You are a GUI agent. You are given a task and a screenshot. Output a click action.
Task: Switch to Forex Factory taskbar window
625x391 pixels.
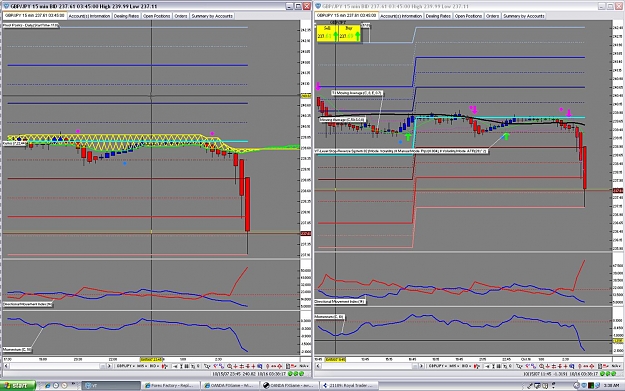tap(170, 385)
